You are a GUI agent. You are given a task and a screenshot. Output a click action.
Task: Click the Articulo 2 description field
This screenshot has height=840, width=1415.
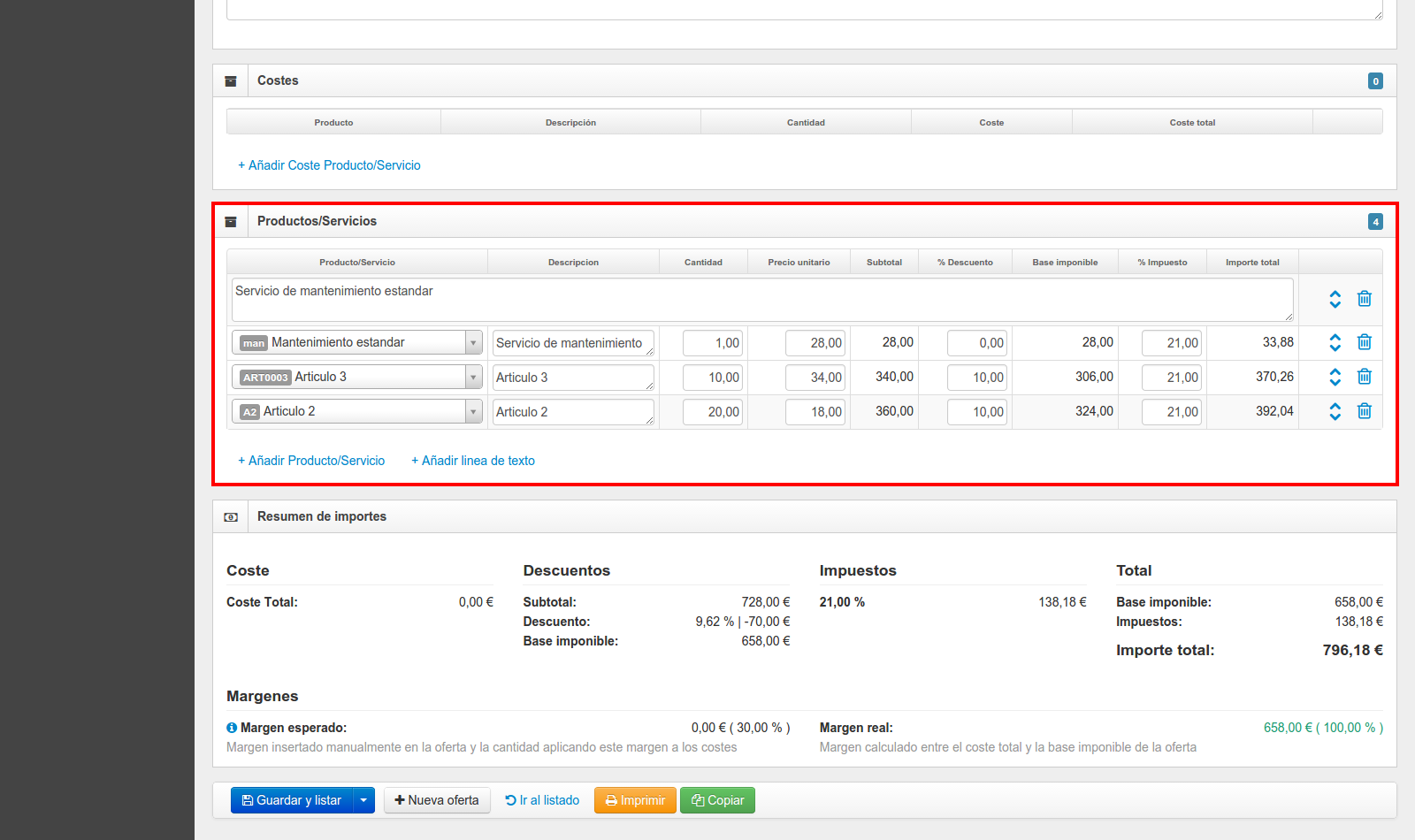coord(573,412)
